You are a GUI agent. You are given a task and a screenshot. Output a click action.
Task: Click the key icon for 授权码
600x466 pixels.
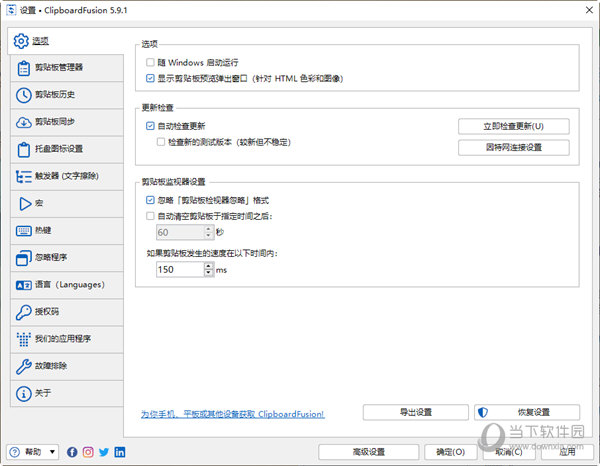point(23,312)
